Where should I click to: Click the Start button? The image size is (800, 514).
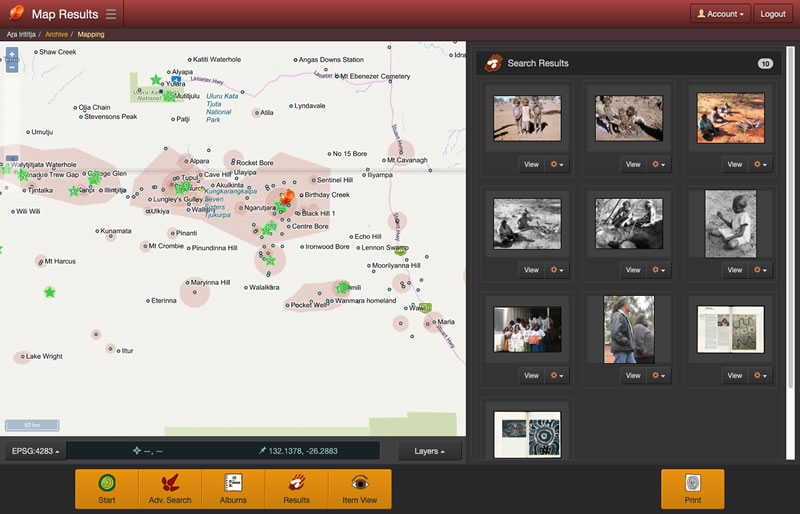[107, 489]
